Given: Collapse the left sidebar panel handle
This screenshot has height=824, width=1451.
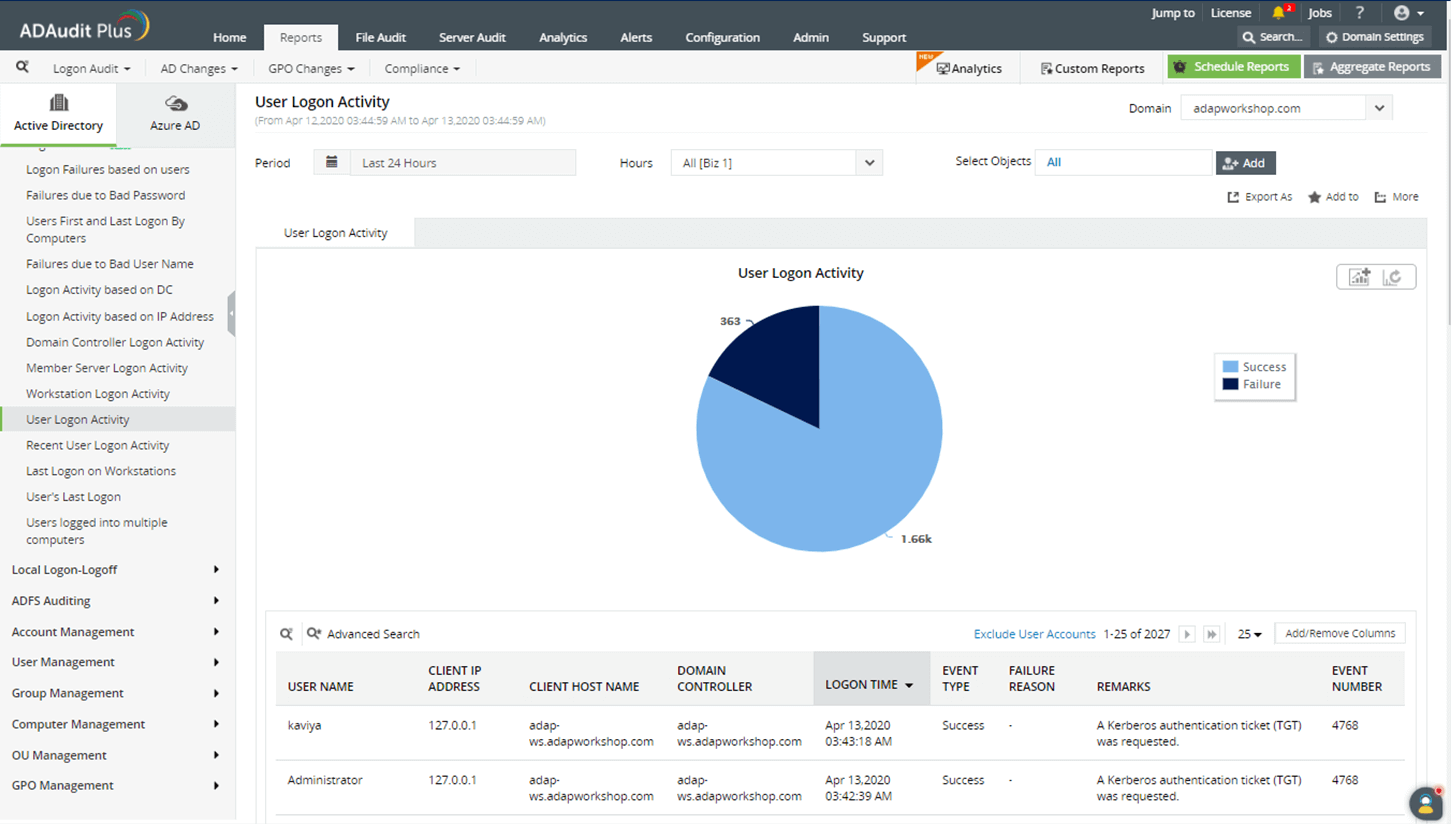Looking at the screenshot, I should coord(231,314).
